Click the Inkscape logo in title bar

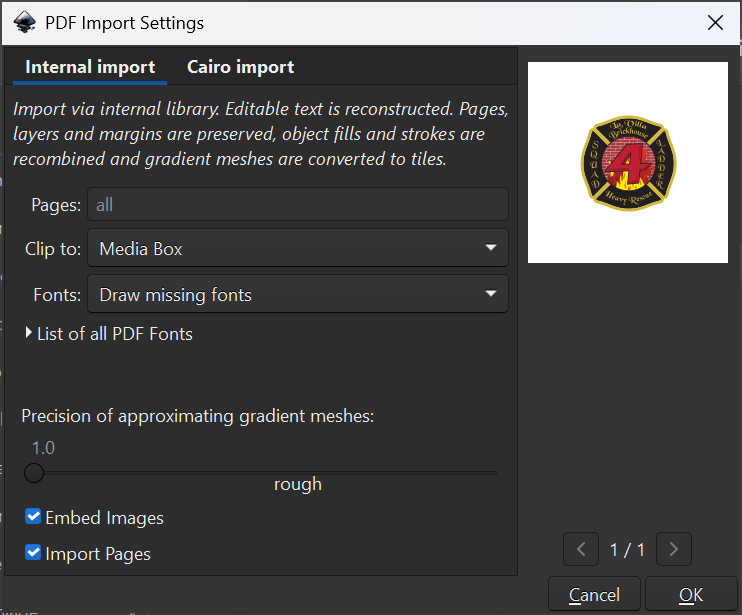(25, 22)
